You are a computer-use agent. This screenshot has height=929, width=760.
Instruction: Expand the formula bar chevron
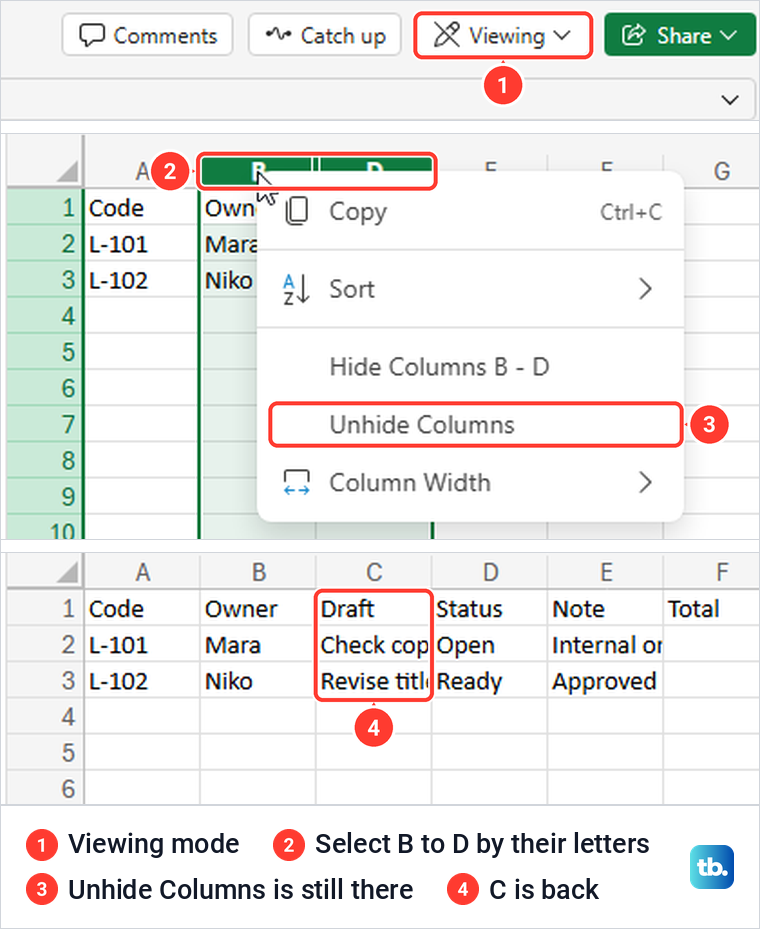point(730,100)
